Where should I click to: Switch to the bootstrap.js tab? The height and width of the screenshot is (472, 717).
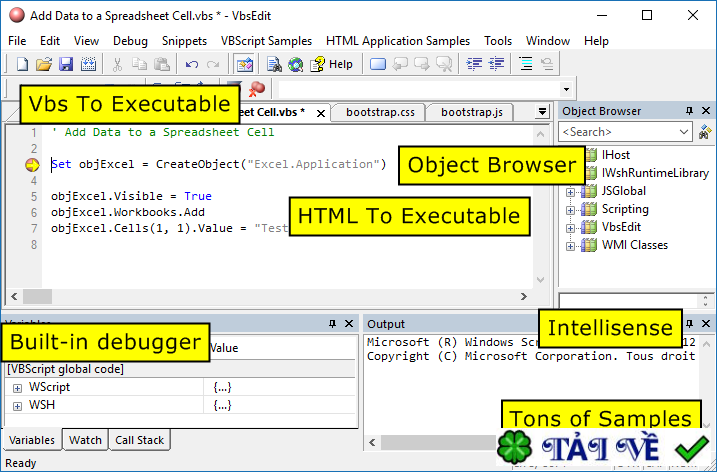tap(472, 113)
